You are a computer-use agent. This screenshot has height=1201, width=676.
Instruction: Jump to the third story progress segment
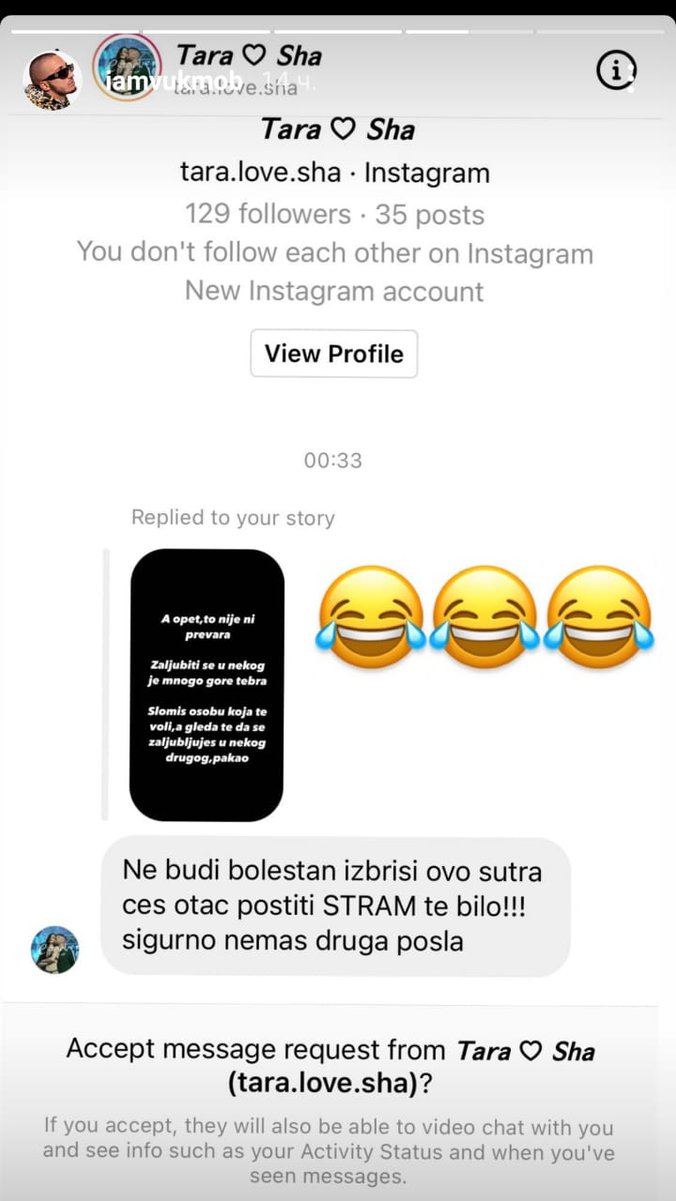pyautogui.click(x=338, y=31)
